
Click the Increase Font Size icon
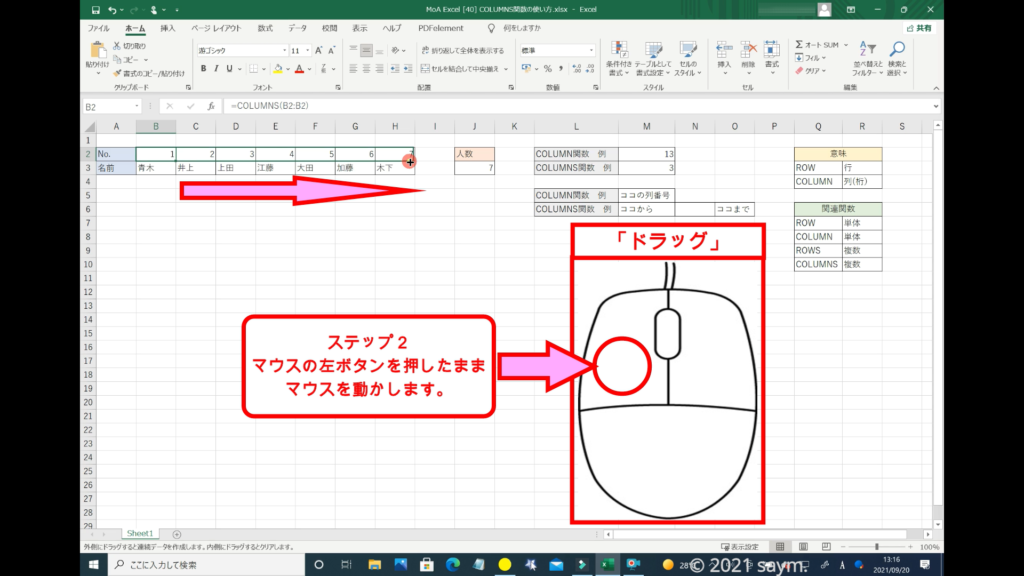pyautogui.click(x=319, y=50)
